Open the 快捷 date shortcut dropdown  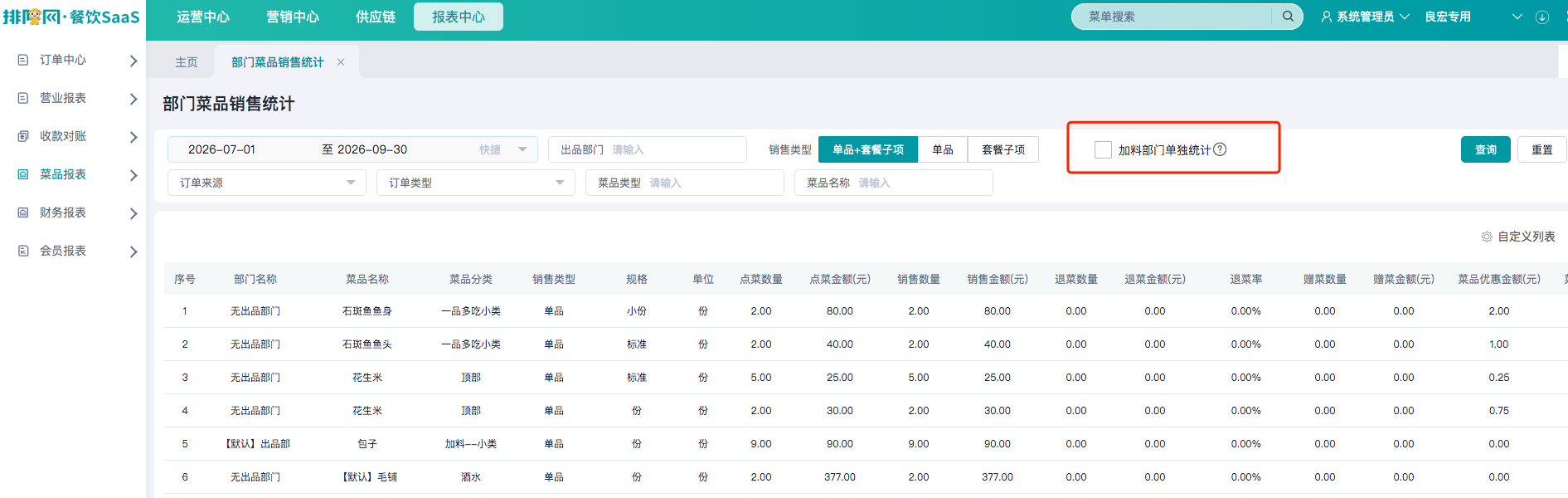[503, 149]
